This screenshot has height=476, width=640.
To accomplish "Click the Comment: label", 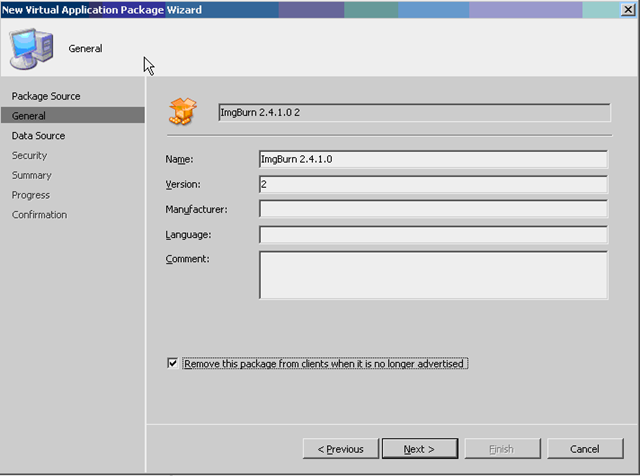I will tap(187, 259).
